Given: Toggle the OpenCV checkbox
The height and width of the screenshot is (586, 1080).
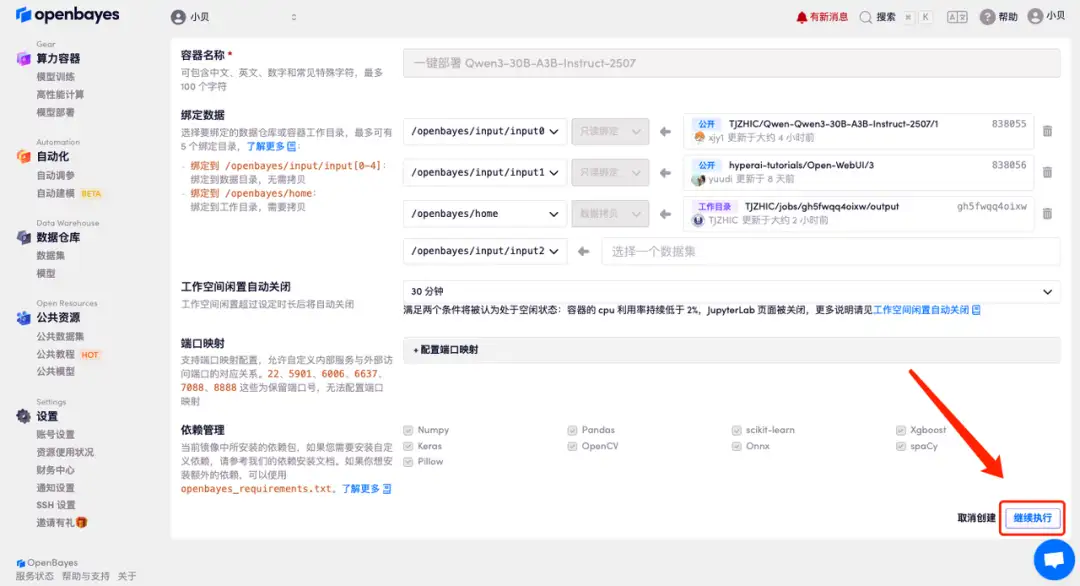Looking at the screenshot, I should [572, 446].
